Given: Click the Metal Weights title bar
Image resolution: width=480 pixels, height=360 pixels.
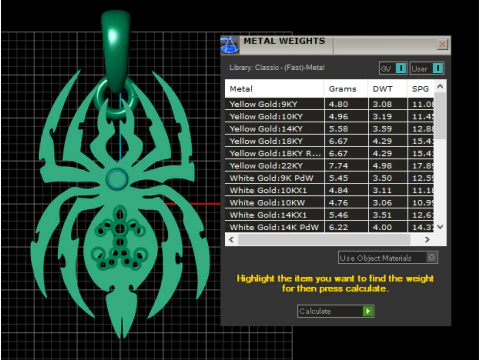Looking at the screenshot, I should [x=337, y=45].
